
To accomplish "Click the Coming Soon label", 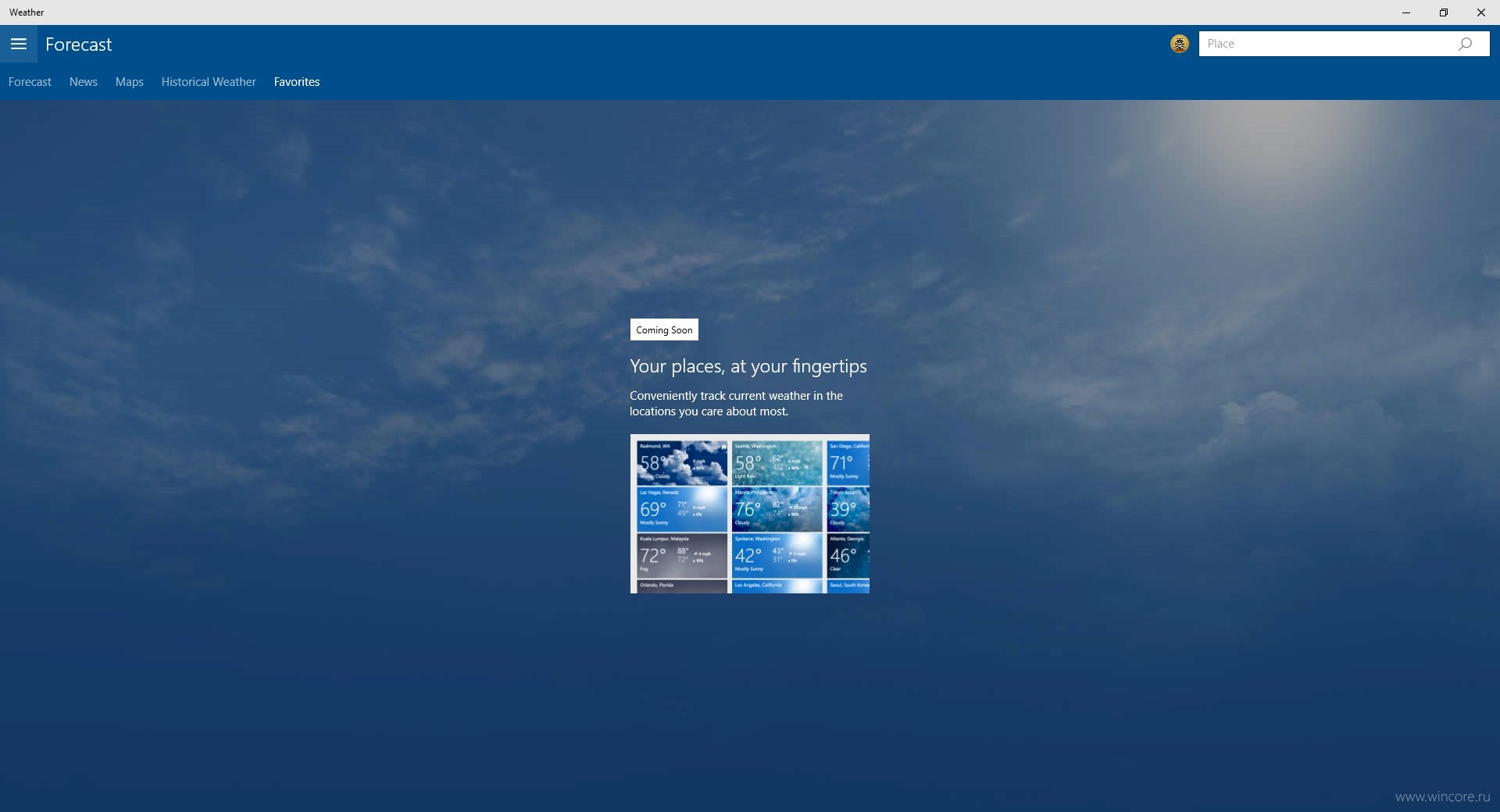I will click(664, 329).
